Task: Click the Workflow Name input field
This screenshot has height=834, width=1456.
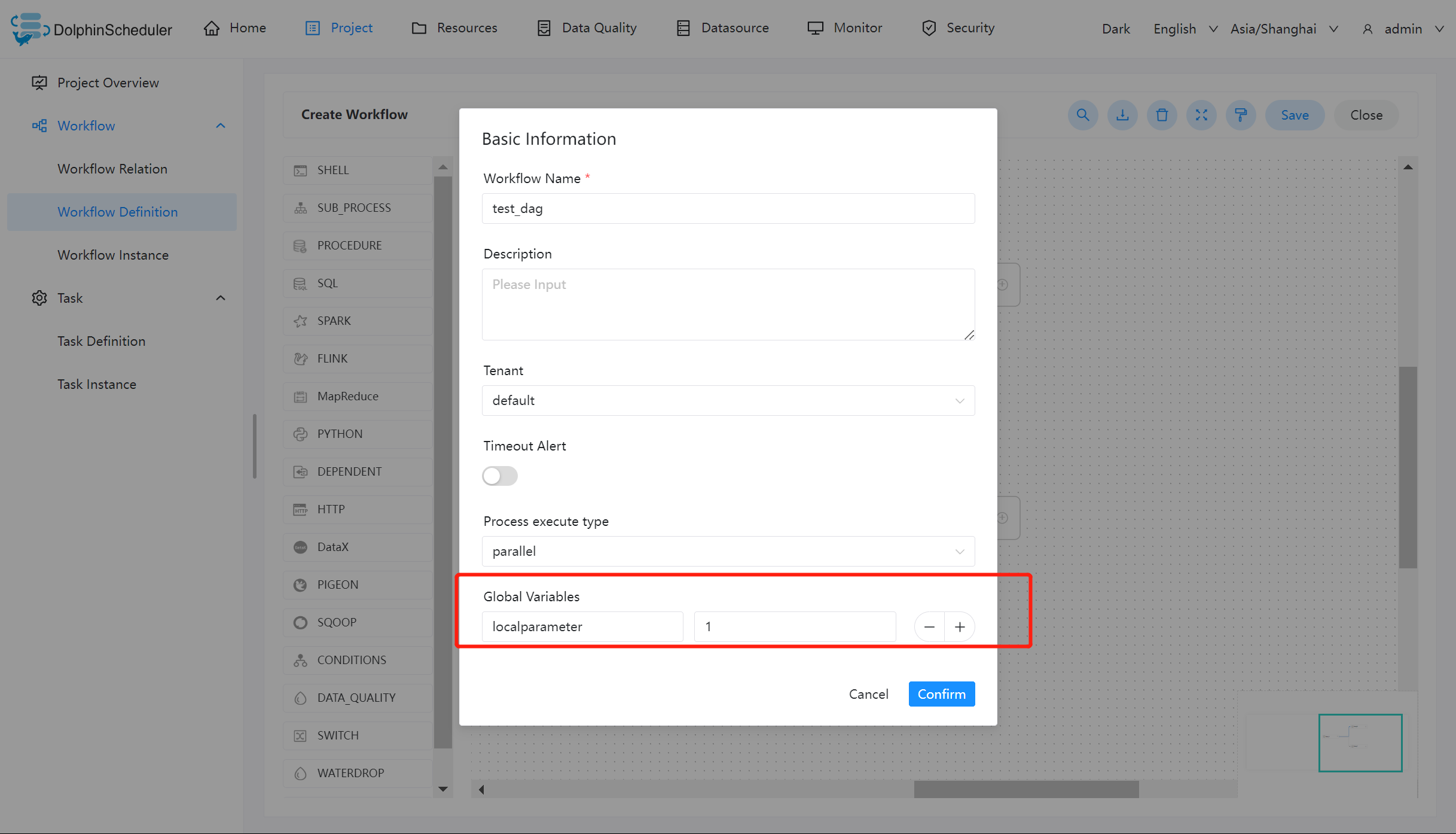Action: (728, 208)
